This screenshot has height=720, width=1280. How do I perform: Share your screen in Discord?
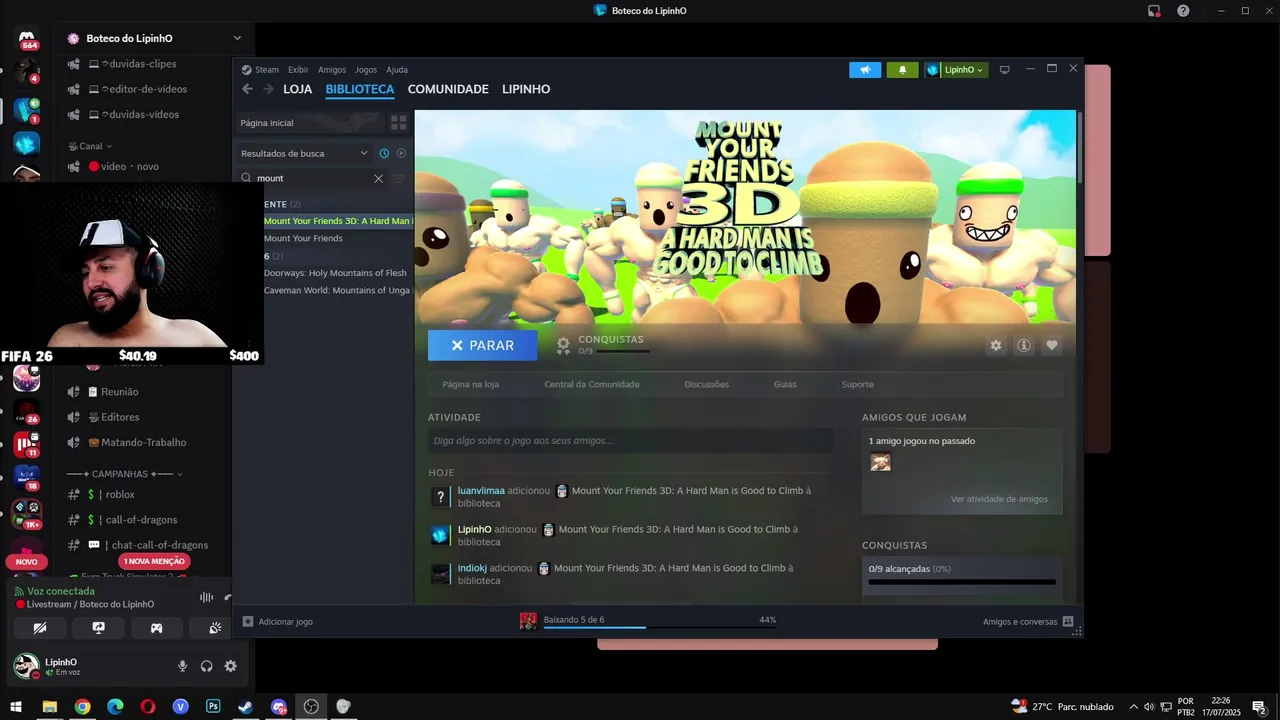[98, 628]
